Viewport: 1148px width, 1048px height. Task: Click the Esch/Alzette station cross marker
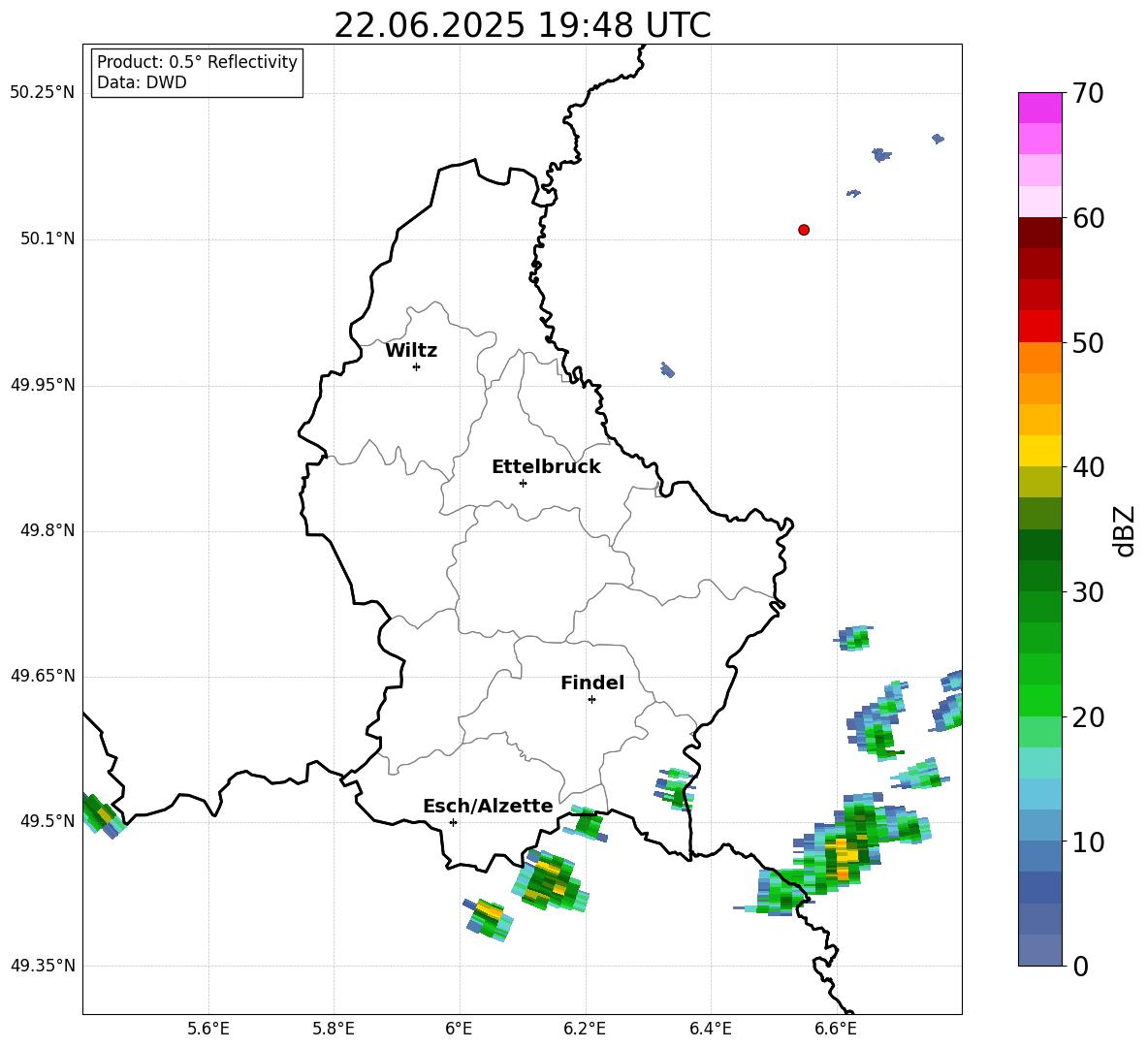pyautogui.click(x=453, y=822)
